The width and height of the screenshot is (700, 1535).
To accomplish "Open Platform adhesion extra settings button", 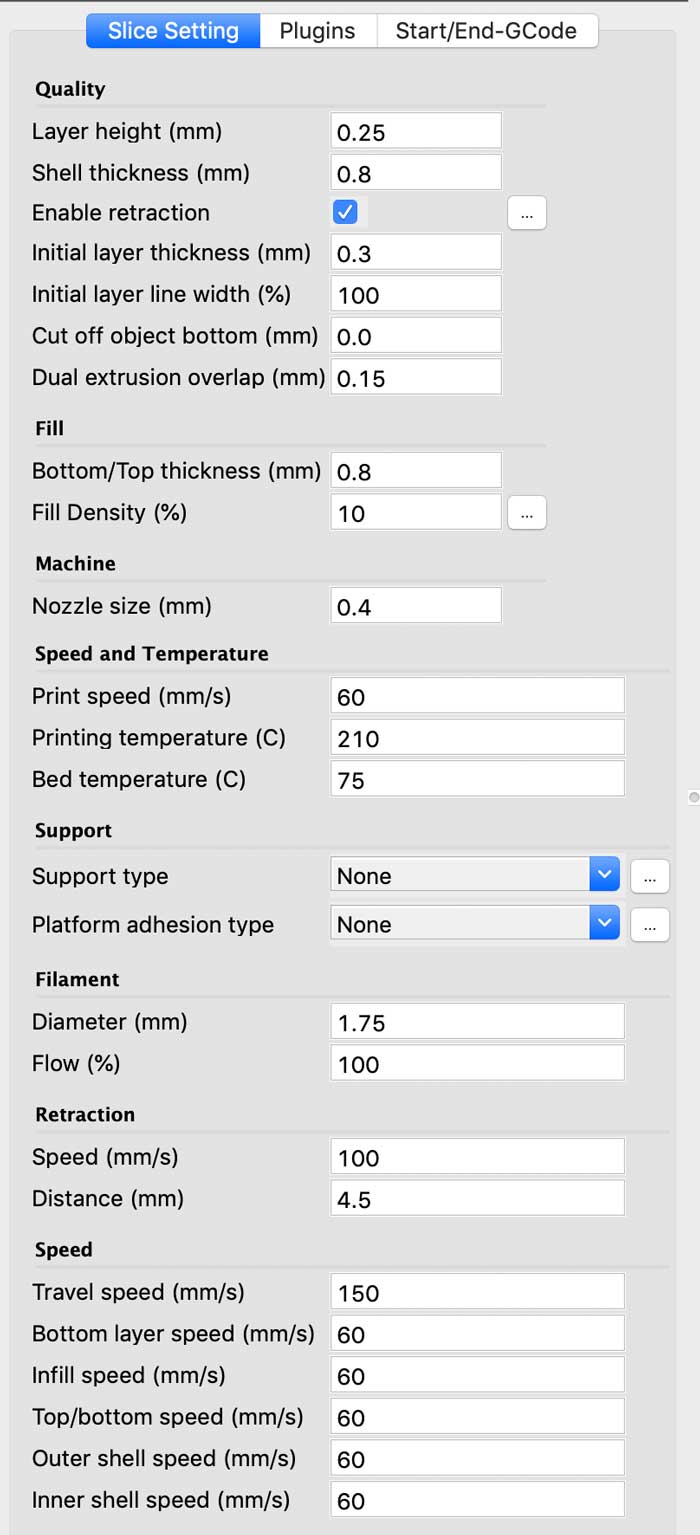I will [649, 925].
